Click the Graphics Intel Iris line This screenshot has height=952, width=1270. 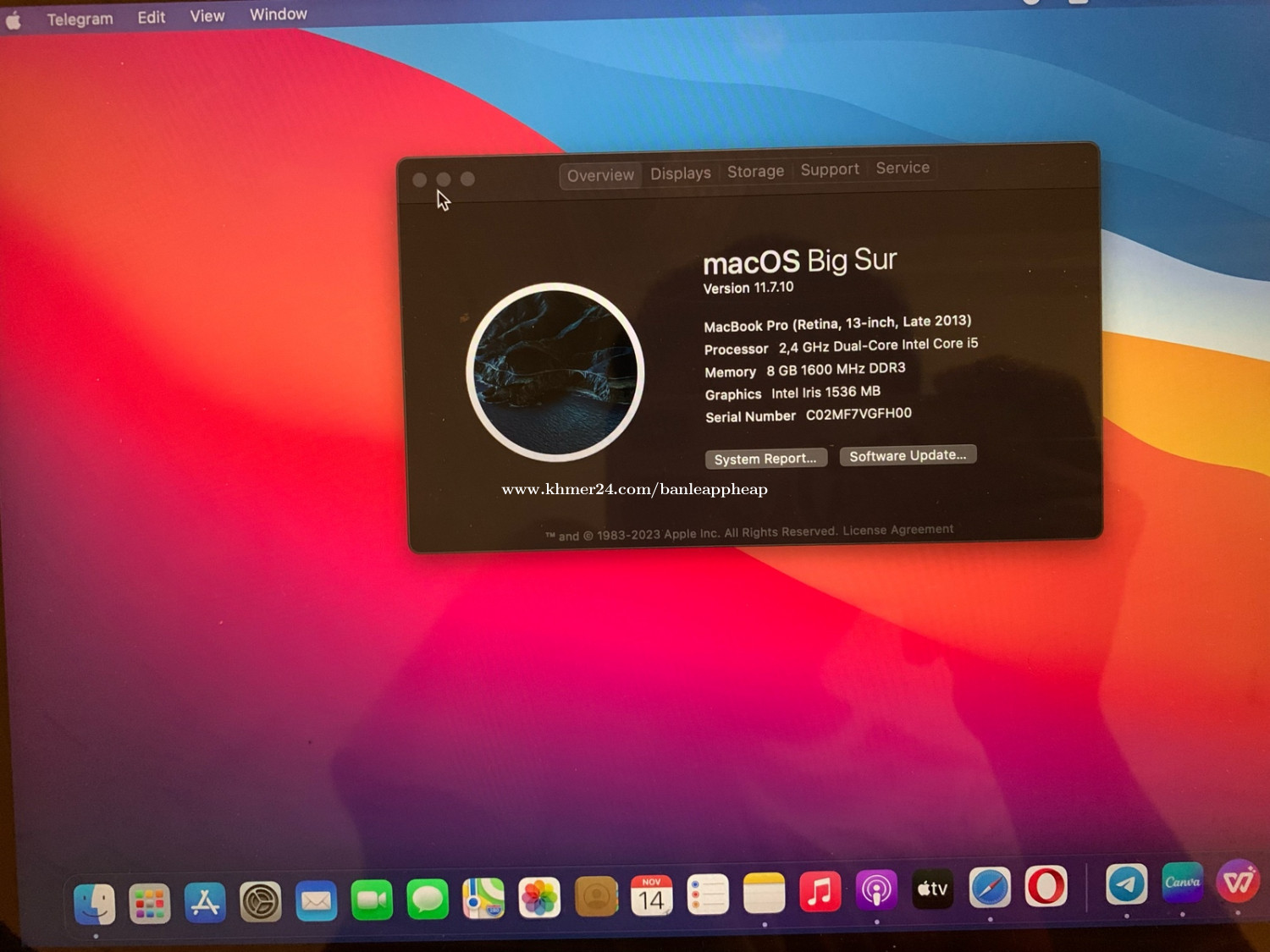click(792, 393)
